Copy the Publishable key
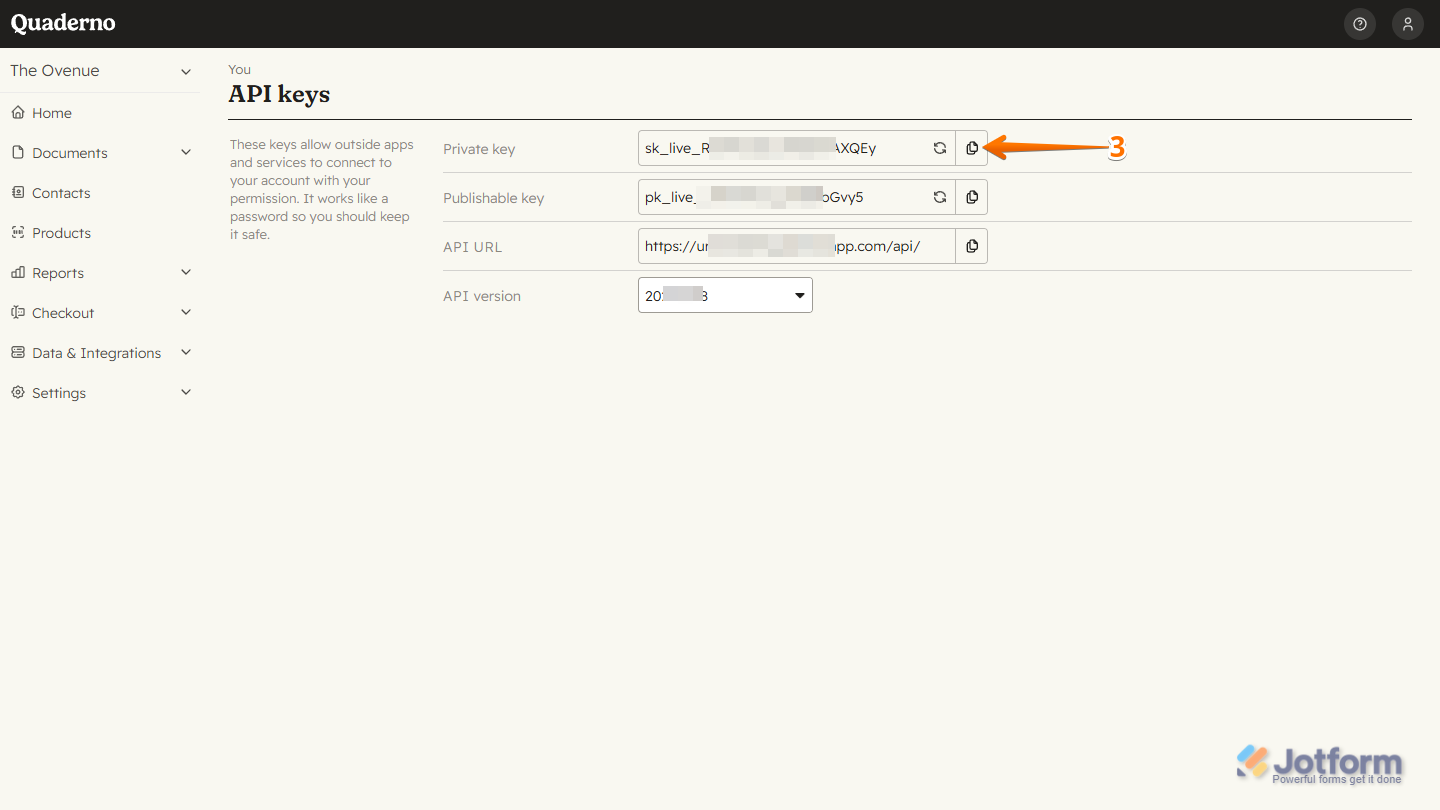The image size is (1440, 810). [x=971, y=196]
